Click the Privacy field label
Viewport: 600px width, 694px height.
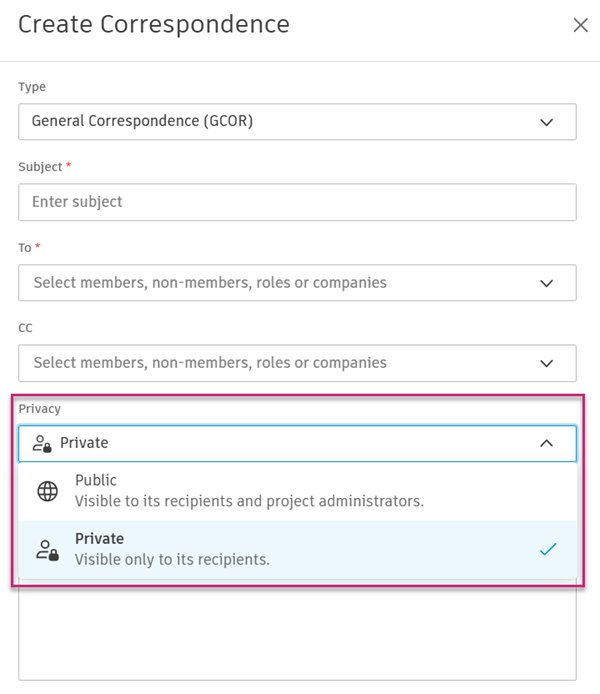40,409
